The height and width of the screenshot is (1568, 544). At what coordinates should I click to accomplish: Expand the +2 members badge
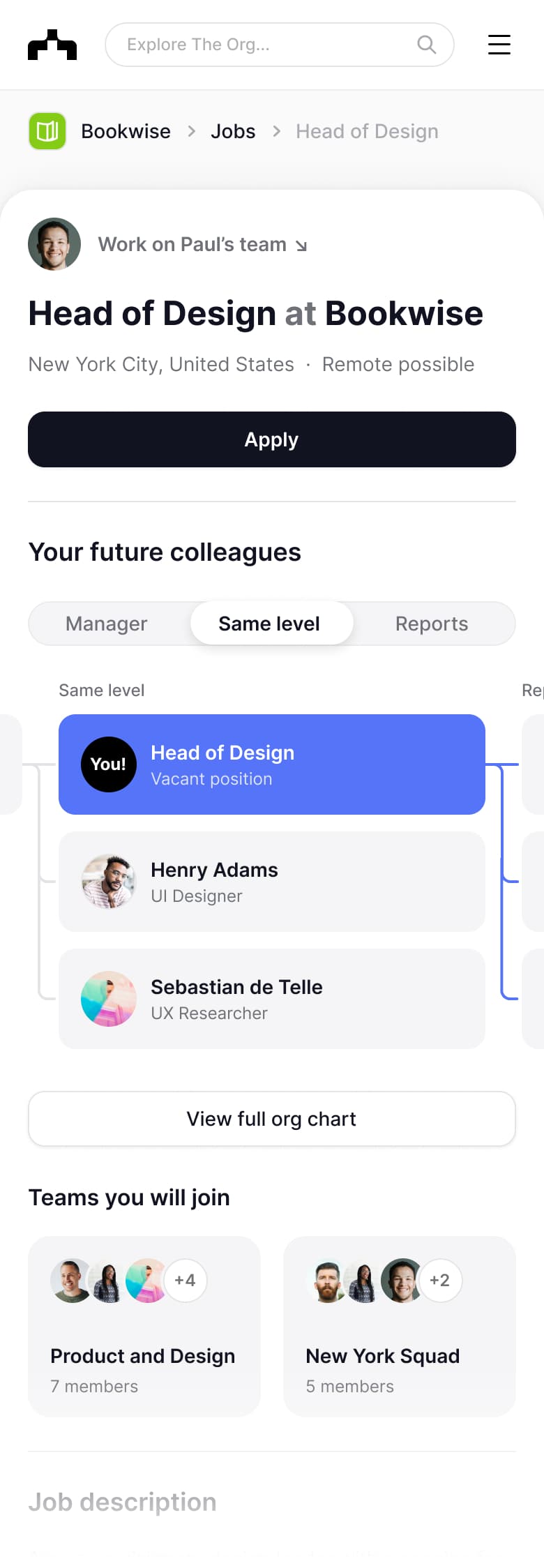(x=440, y=1281)
